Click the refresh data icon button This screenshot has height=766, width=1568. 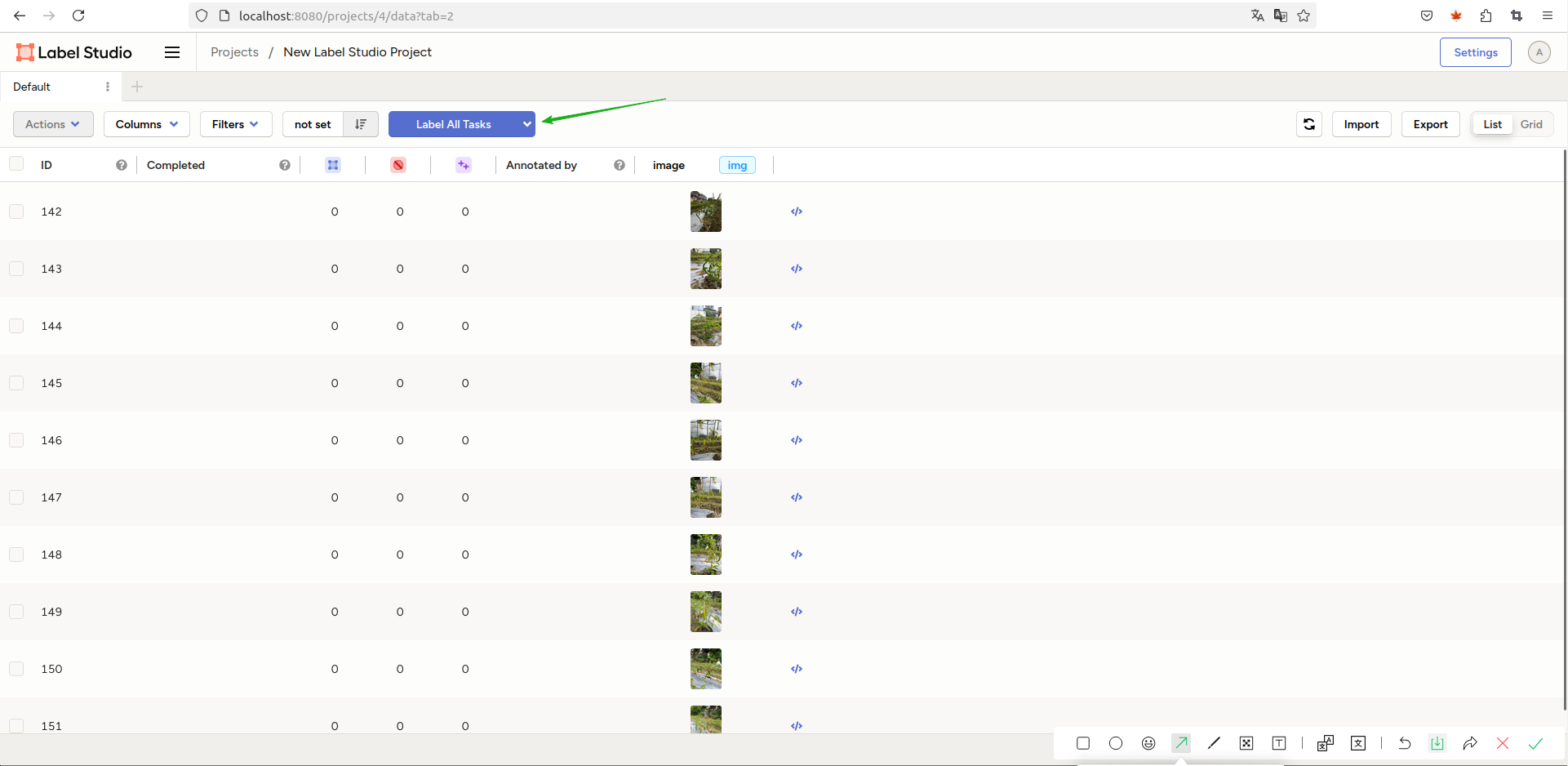1308,124
